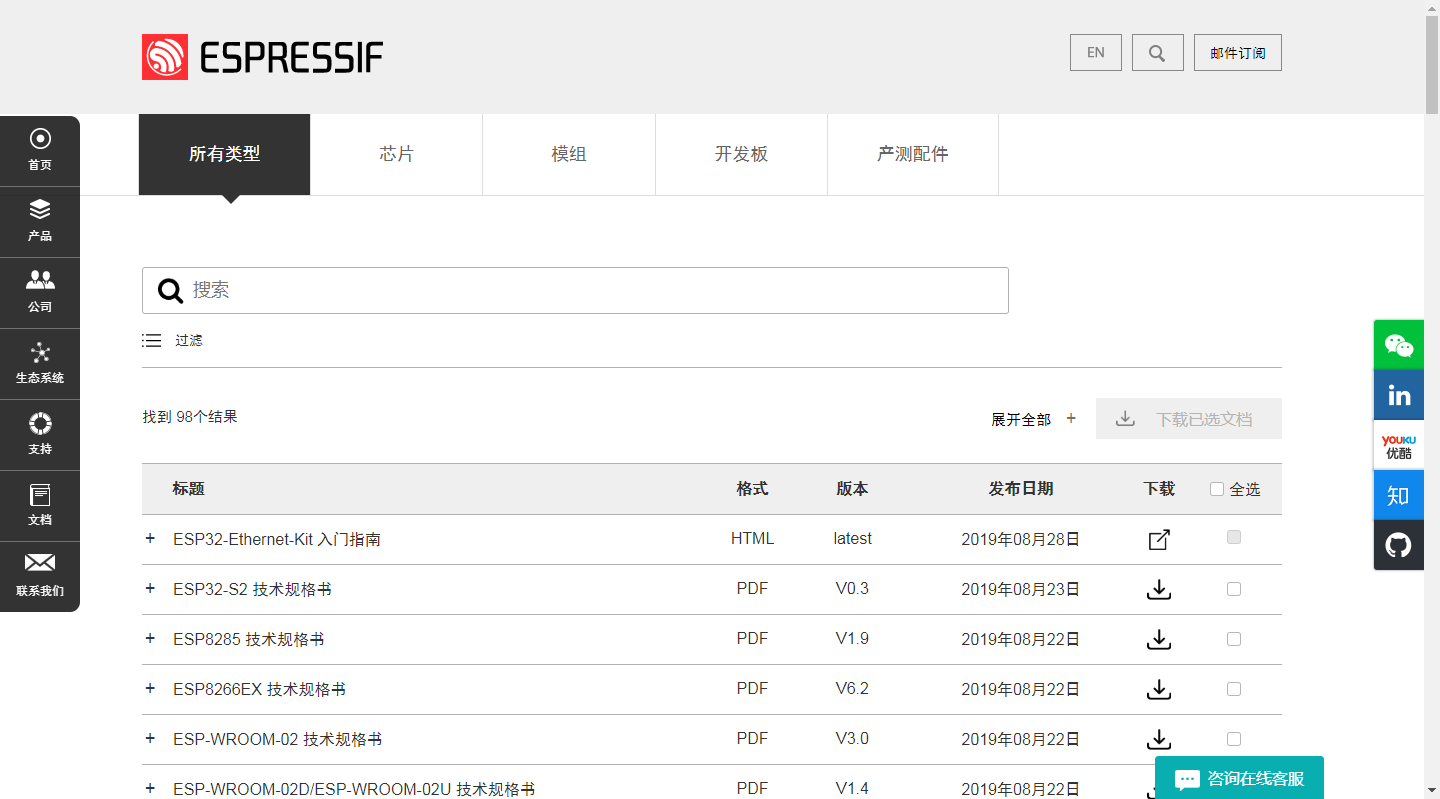Expand the ESP8285 技术规格书 row
Image resolution: width=1440 pixels, height=799 pixels.
point(150,638)
